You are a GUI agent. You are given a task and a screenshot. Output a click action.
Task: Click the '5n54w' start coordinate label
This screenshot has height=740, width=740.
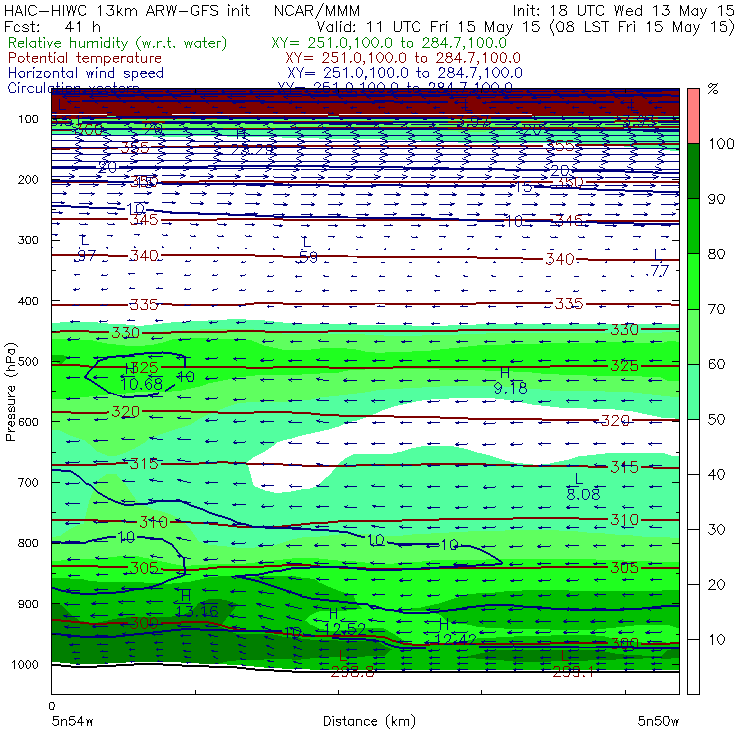point(72,721)
